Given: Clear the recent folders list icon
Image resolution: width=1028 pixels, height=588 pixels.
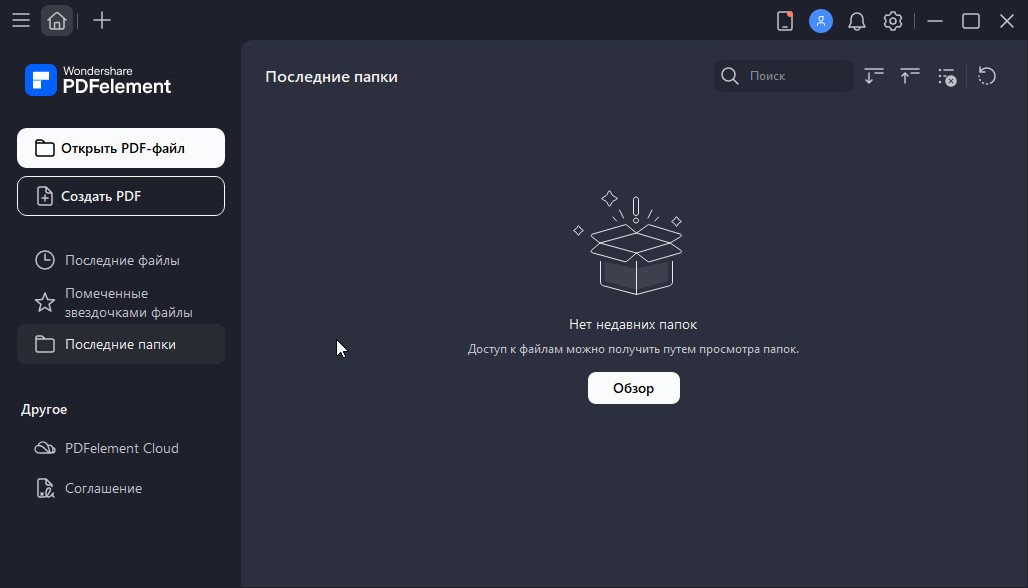Looking at the screenshot, I should (x=946, y=76).
